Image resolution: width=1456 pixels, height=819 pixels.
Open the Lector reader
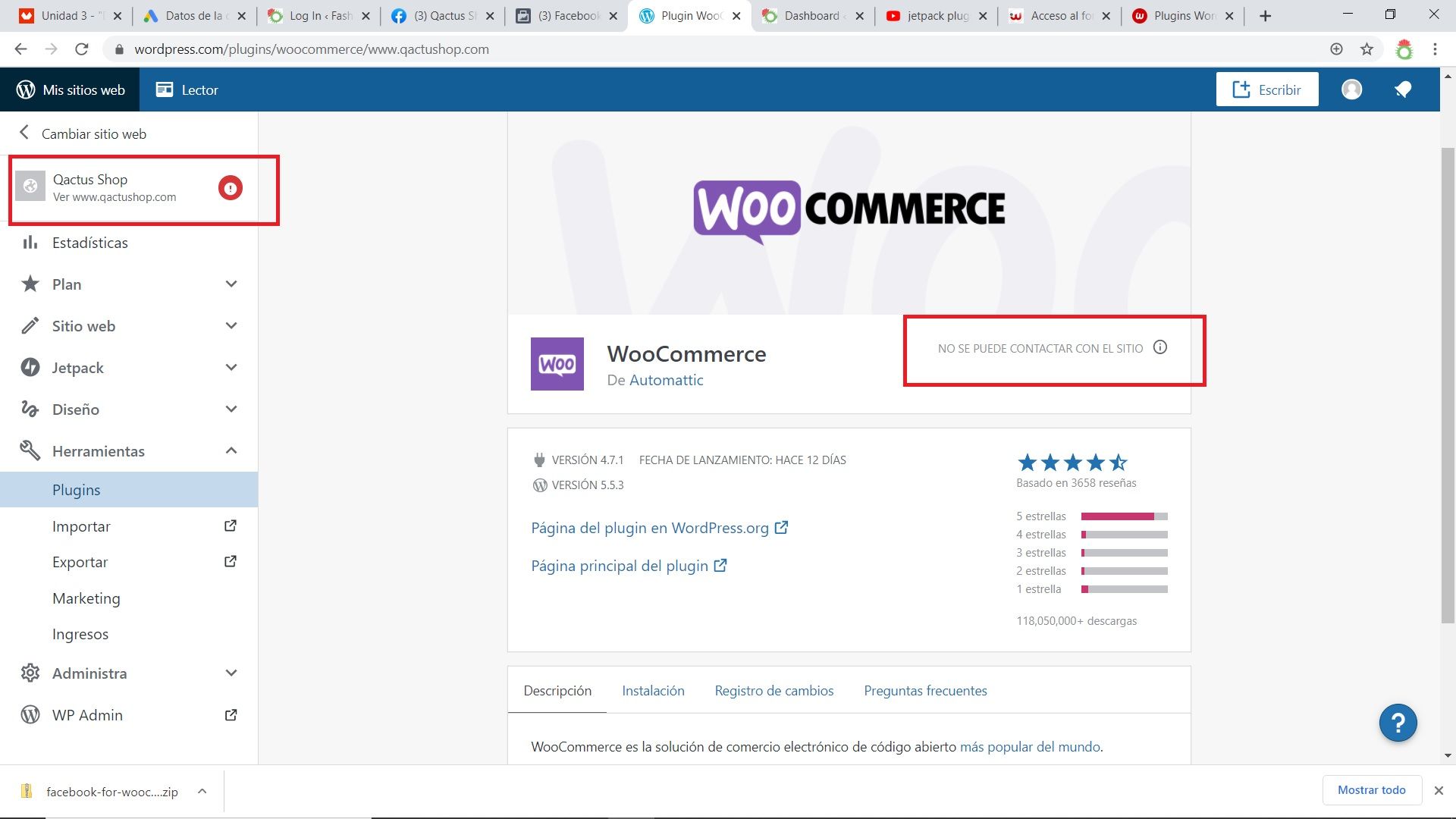(x=187, y=89)
